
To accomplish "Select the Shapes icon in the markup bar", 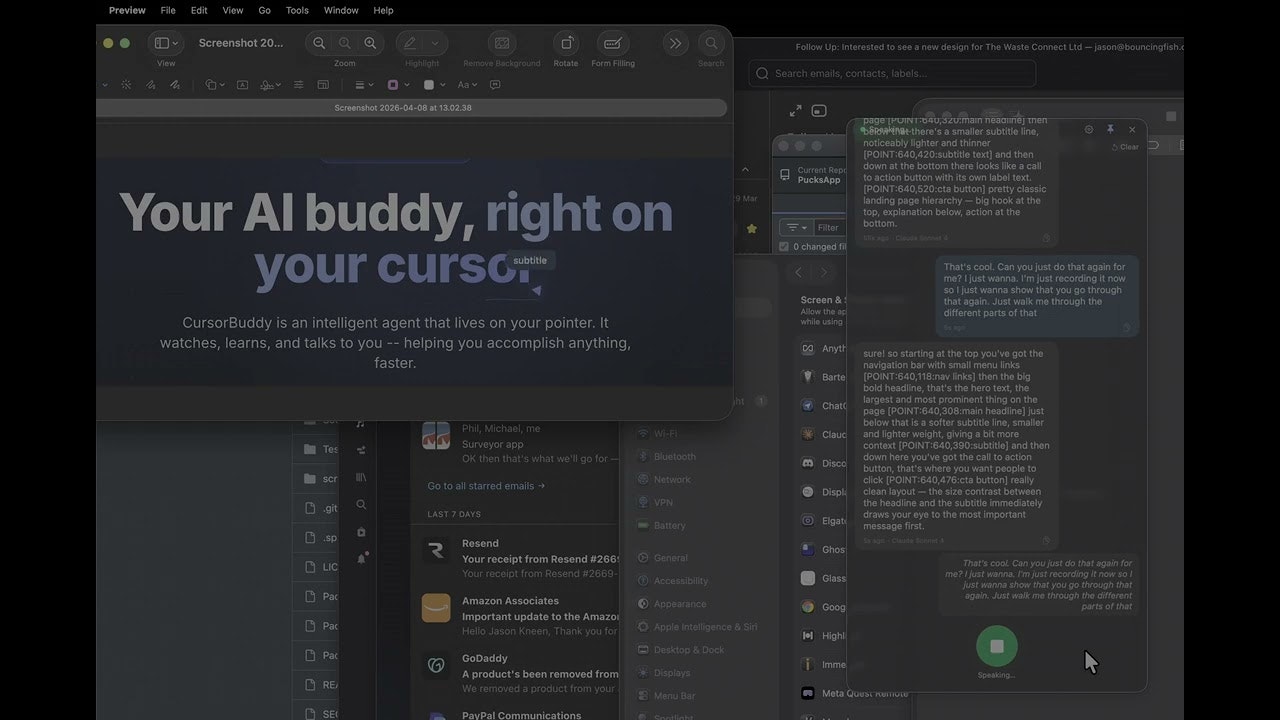I will [211, 85].
